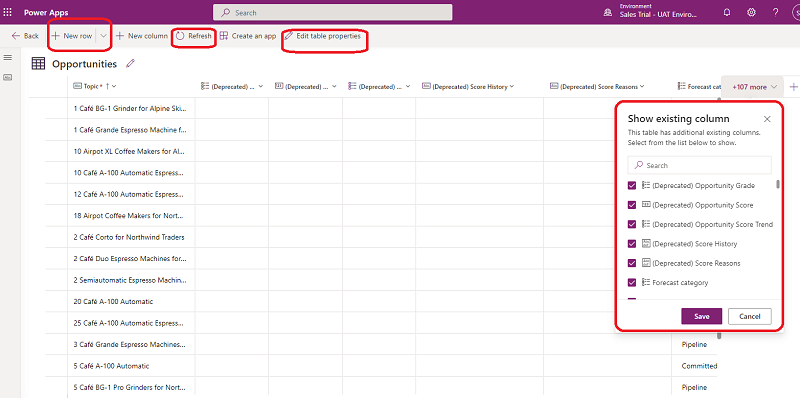Close the Show existing column panel
The width and height of the screenshot is (800, 398).
(767, 119)
